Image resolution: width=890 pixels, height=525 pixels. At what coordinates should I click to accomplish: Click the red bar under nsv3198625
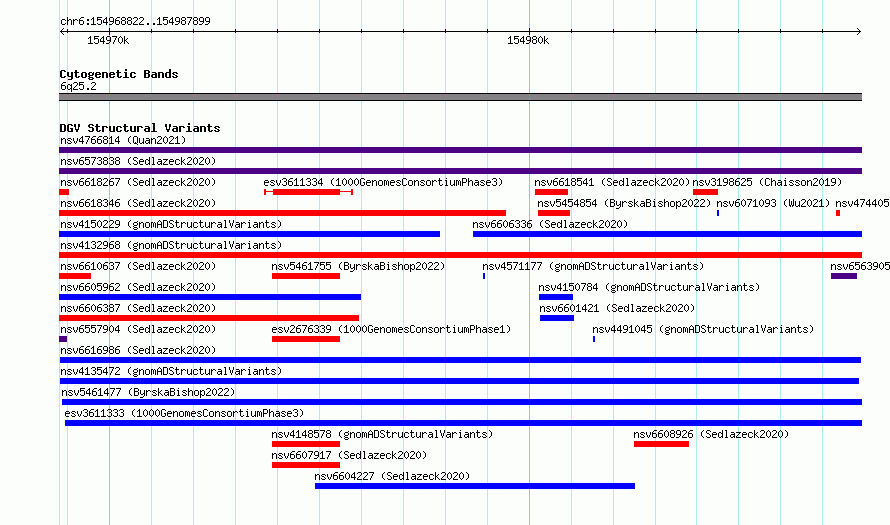click(706, 192)
